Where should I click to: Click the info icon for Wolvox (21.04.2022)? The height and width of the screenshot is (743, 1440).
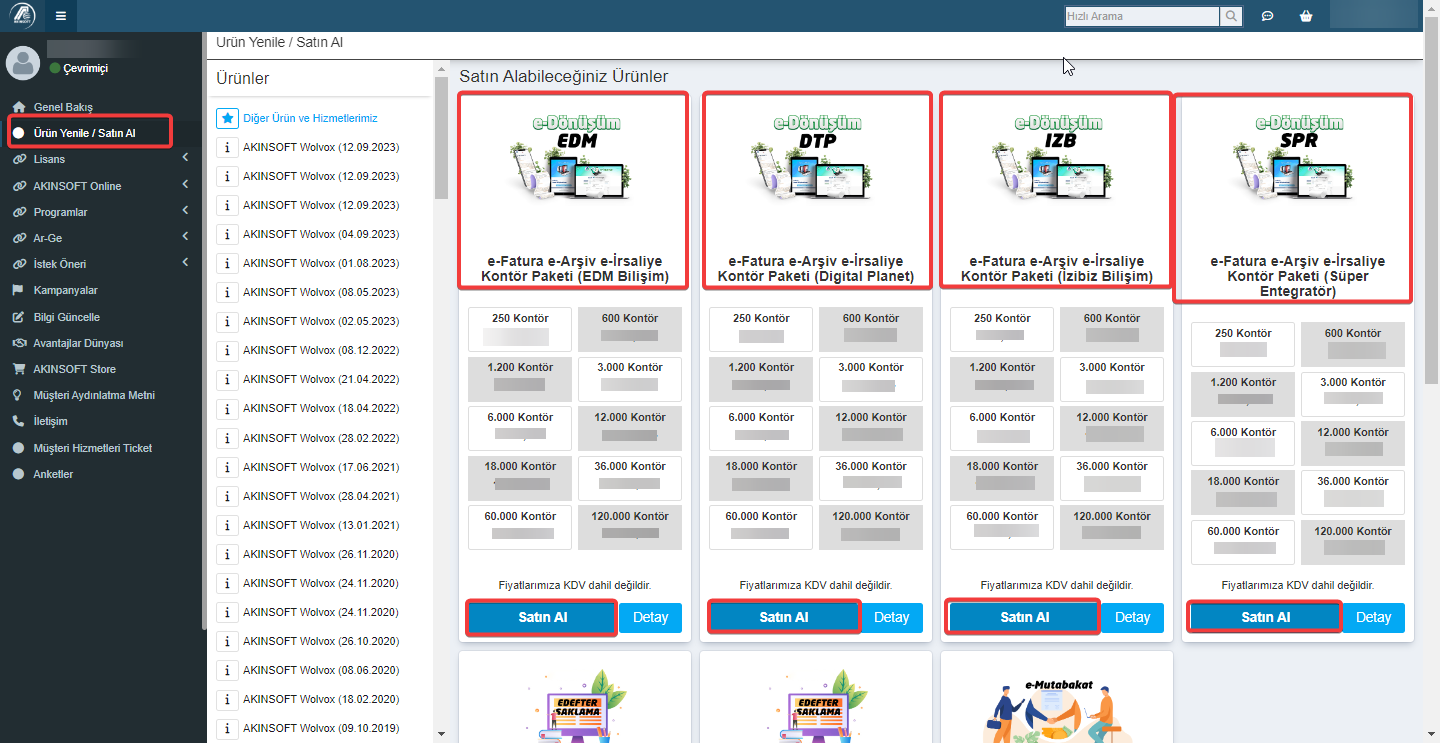(x=227, y=379)
